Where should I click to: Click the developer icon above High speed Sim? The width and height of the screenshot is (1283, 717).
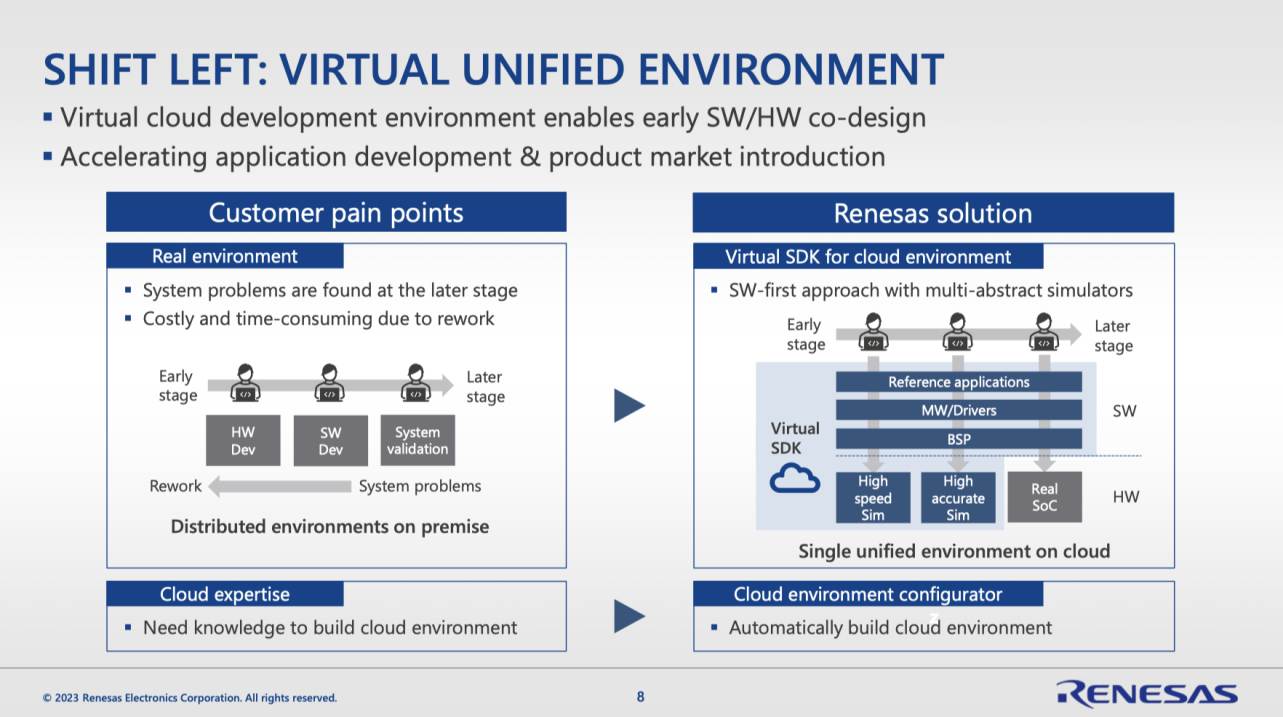coord(873,333)
